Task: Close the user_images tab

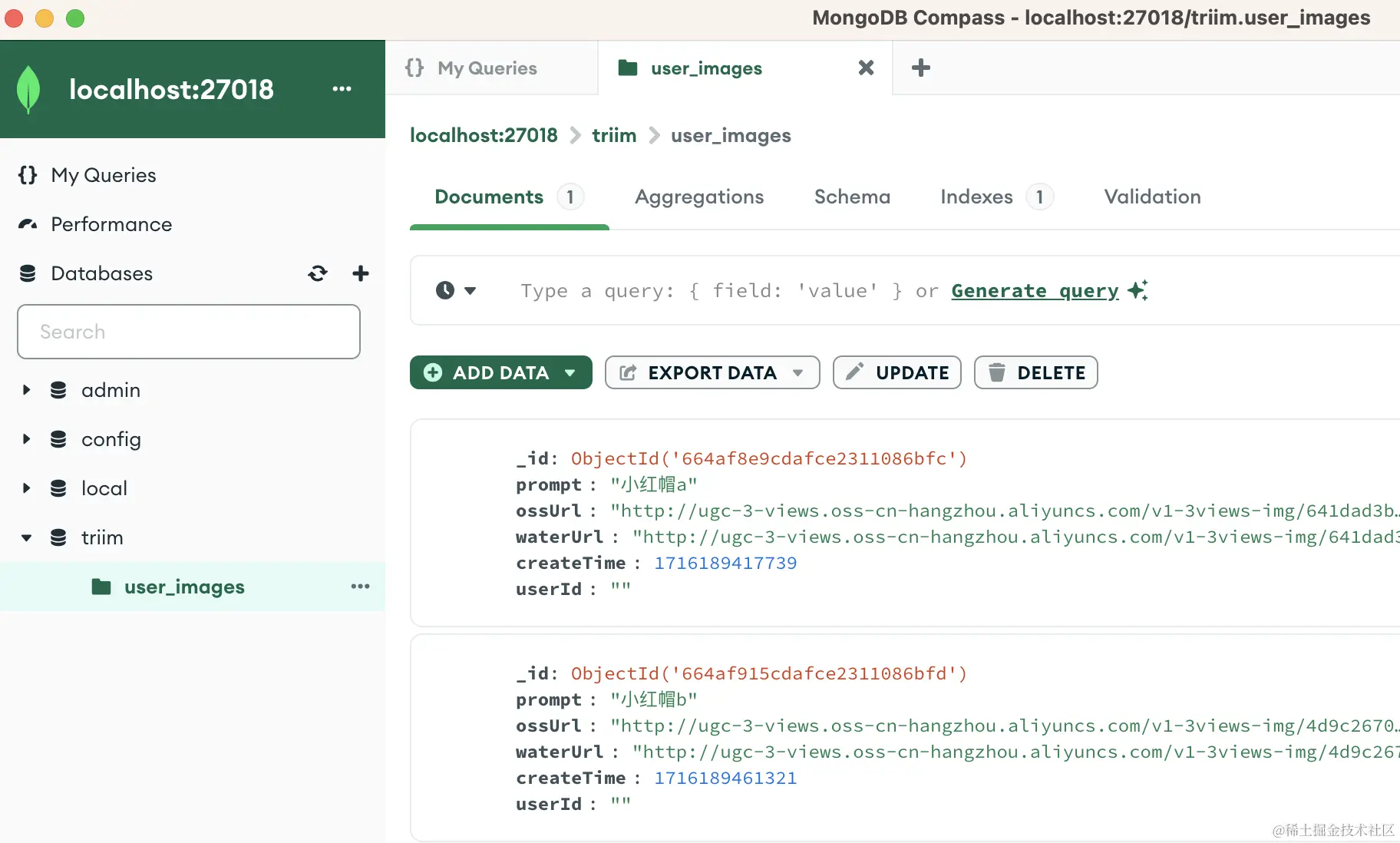Action: pos(866,68)
